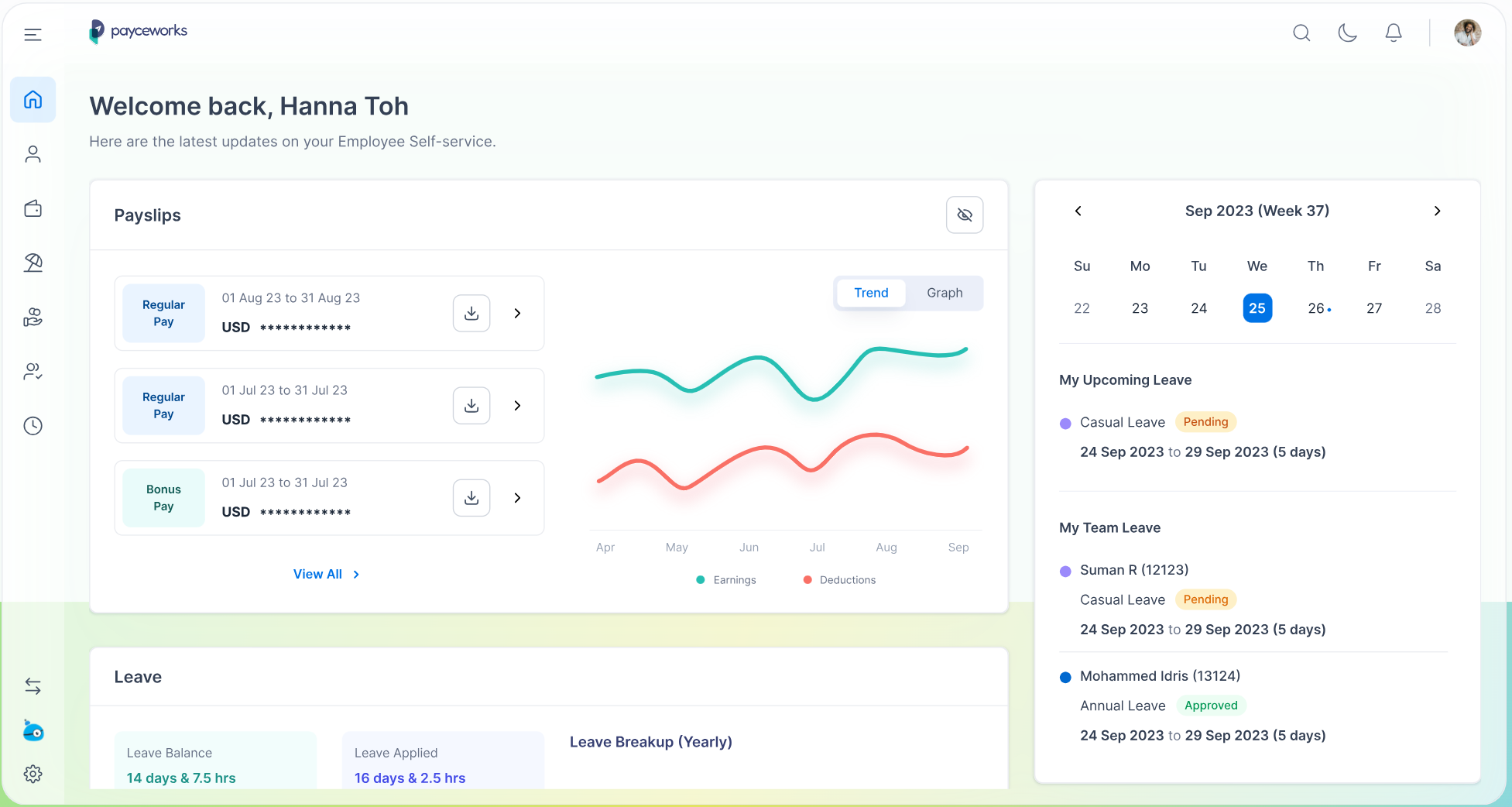Click the Leave Balance card
Viewport: 1512px width, 807px height.
coord(215,761)
